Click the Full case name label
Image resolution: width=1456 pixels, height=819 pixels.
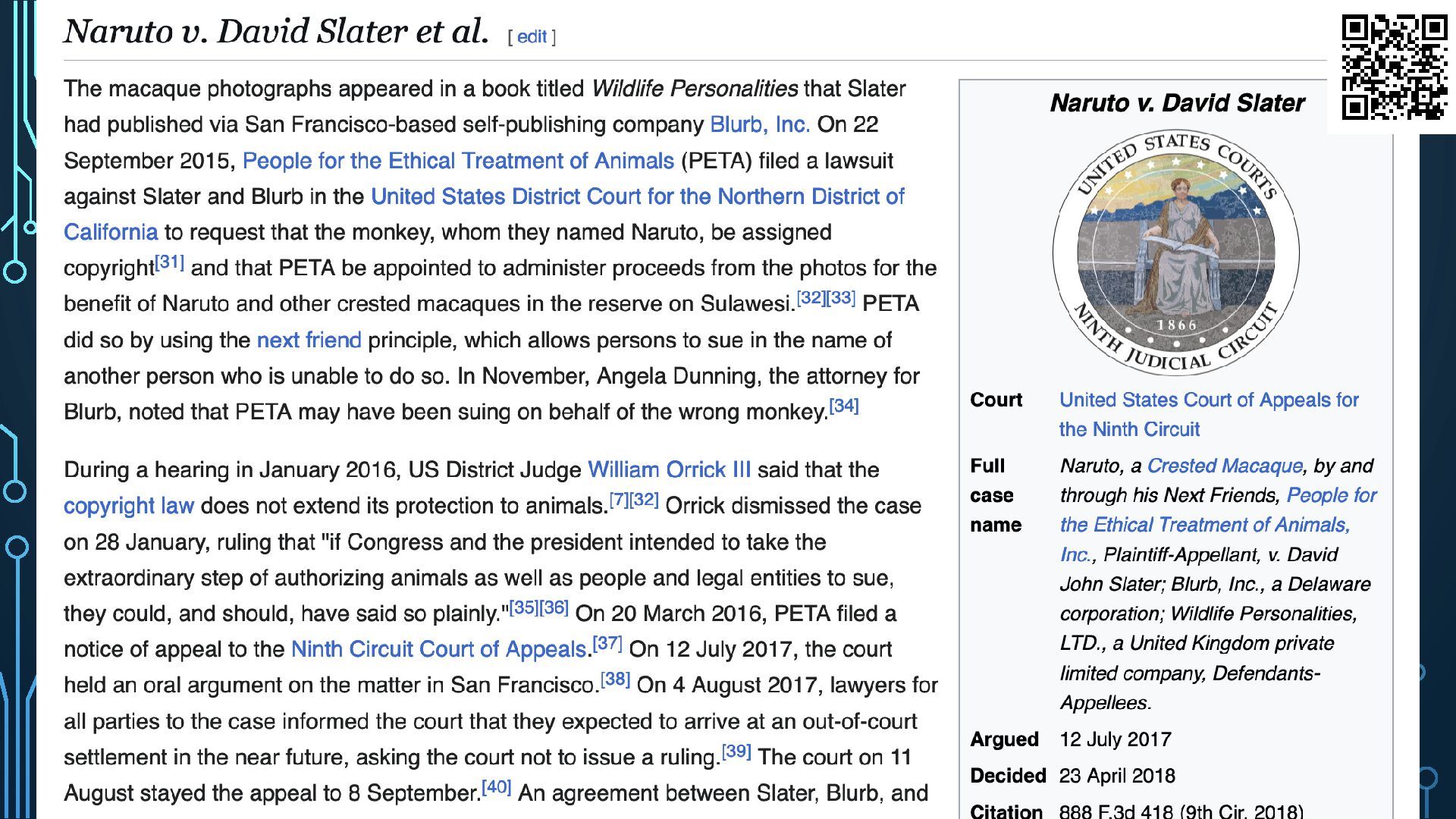coord(996,495)
